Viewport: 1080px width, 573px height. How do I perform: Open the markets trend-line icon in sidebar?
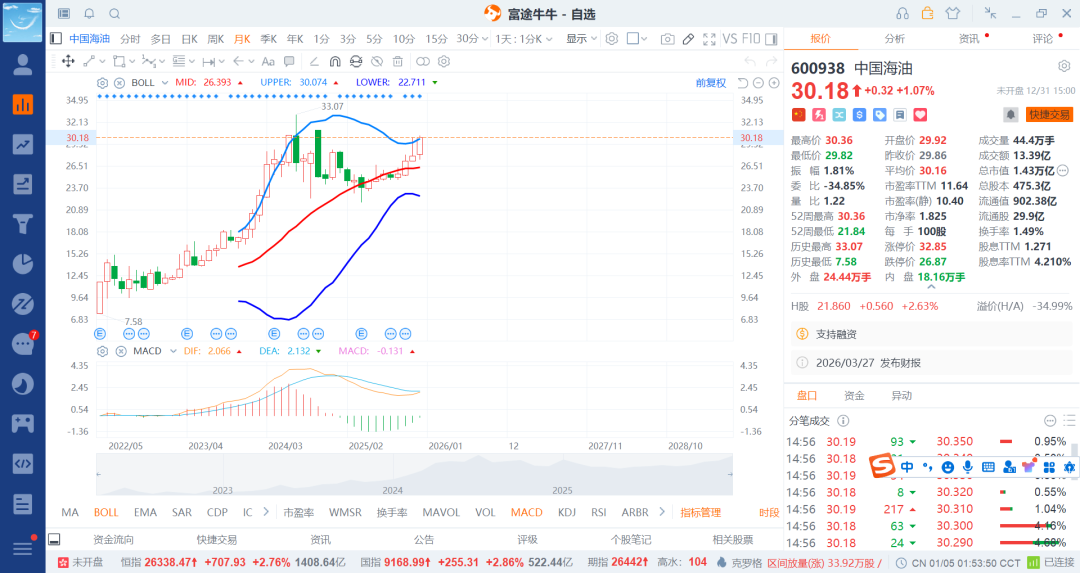23,144
